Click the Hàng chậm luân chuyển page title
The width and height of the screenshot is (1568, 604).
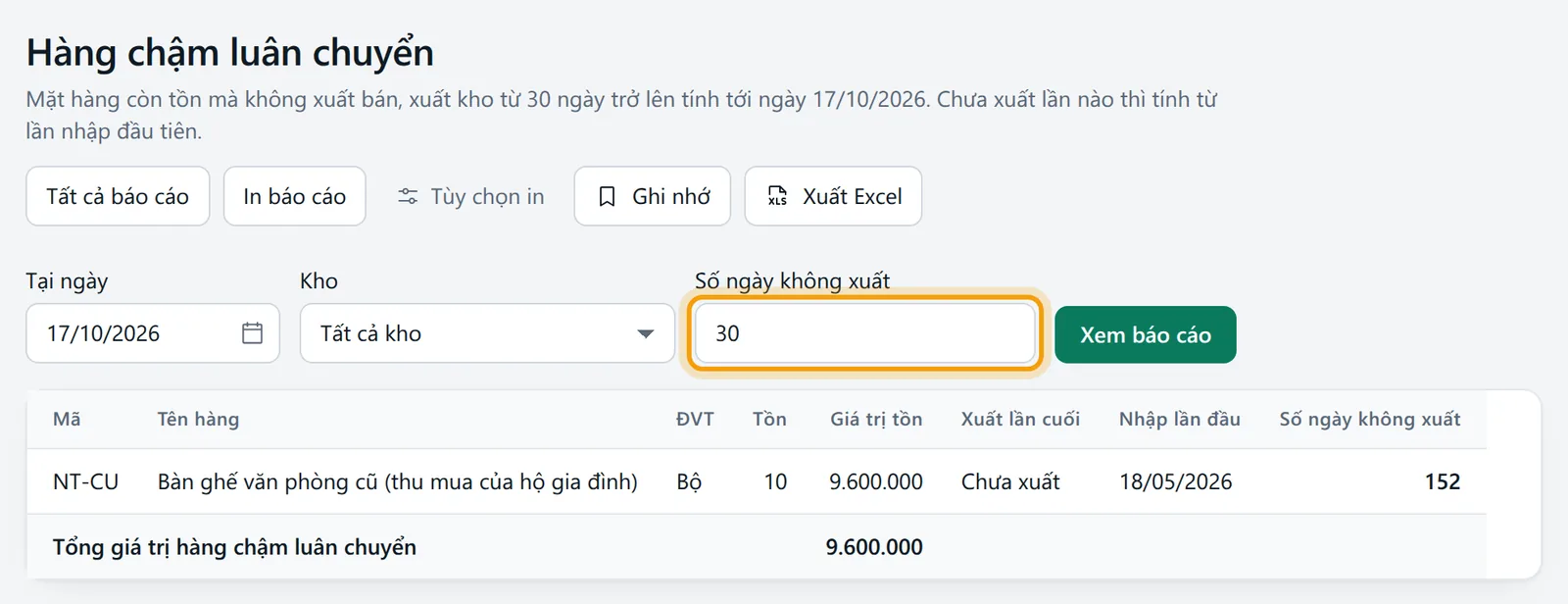[x=230, y=53]
